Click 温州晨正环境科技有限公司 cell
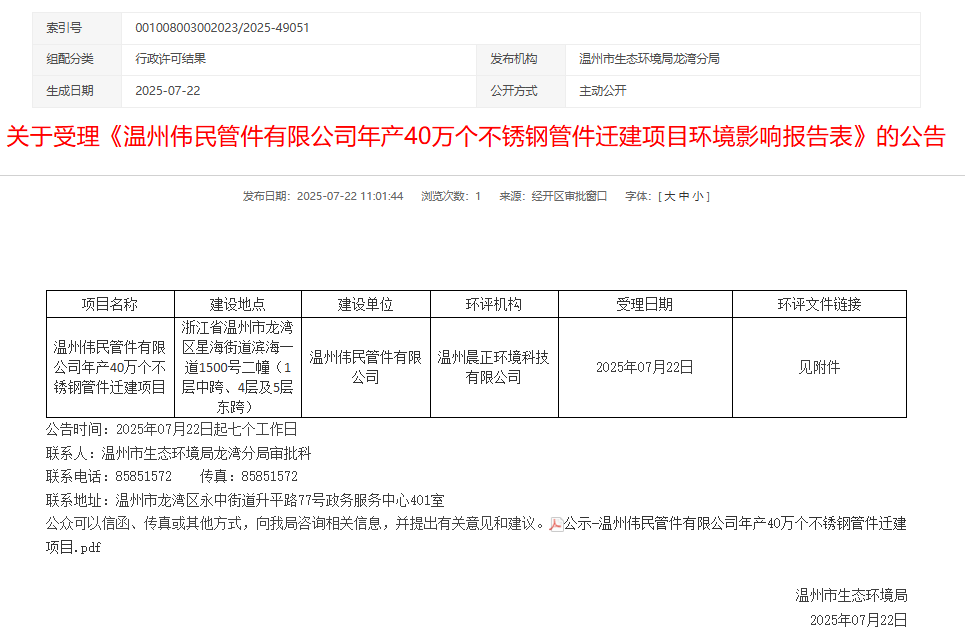This screenshot has width=965, height=639. pos(494,368)
